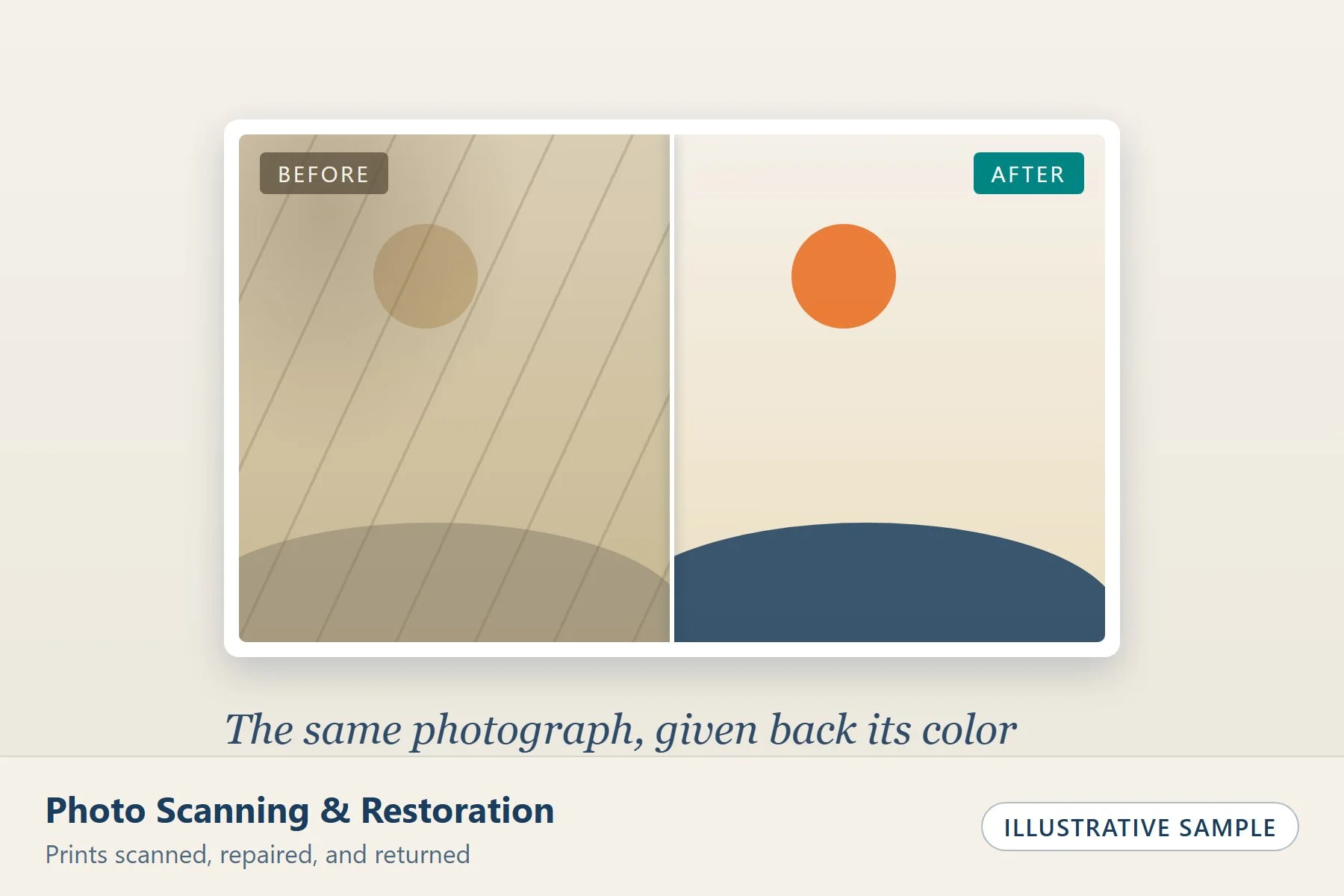This screenshot has height=896, width=1344.
Task: Click the faded brown hill shape
Action: tap(454, 590)
